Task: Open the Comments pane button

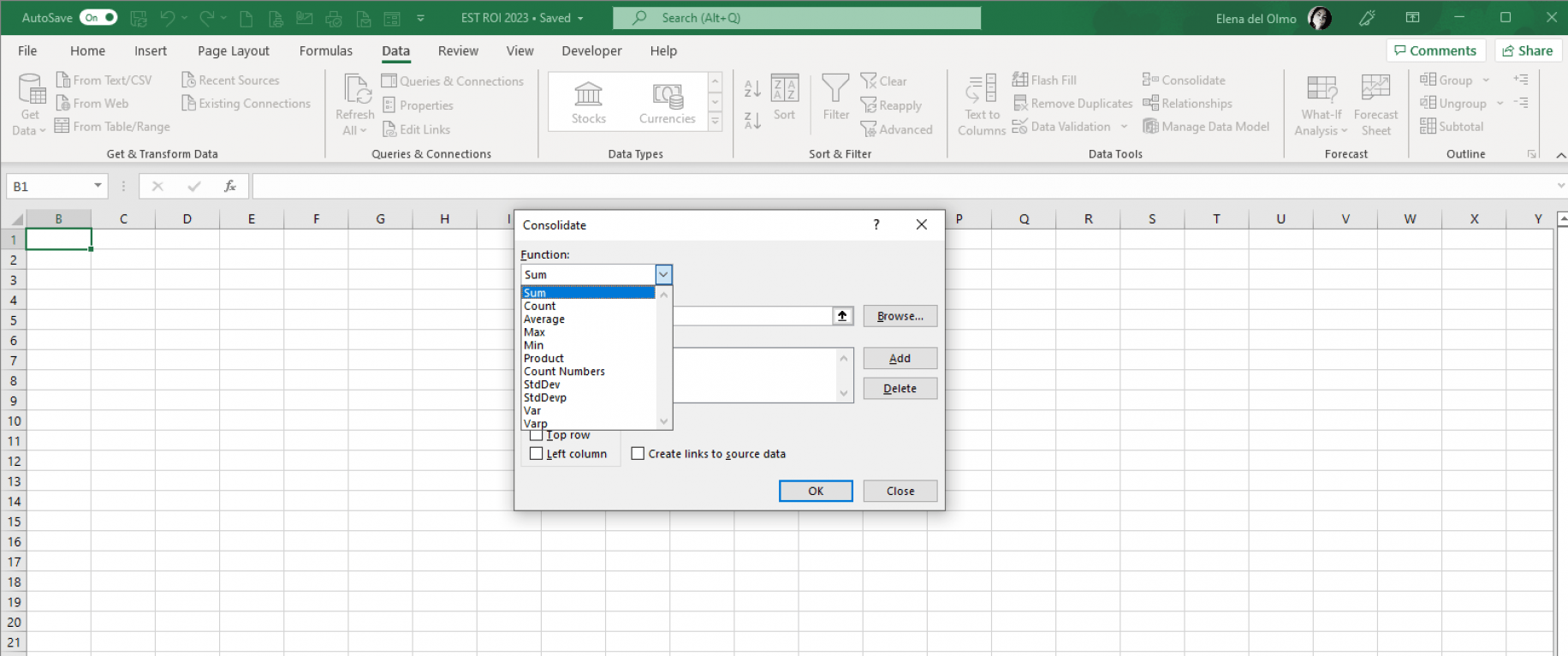Action: coord(1435,51)
